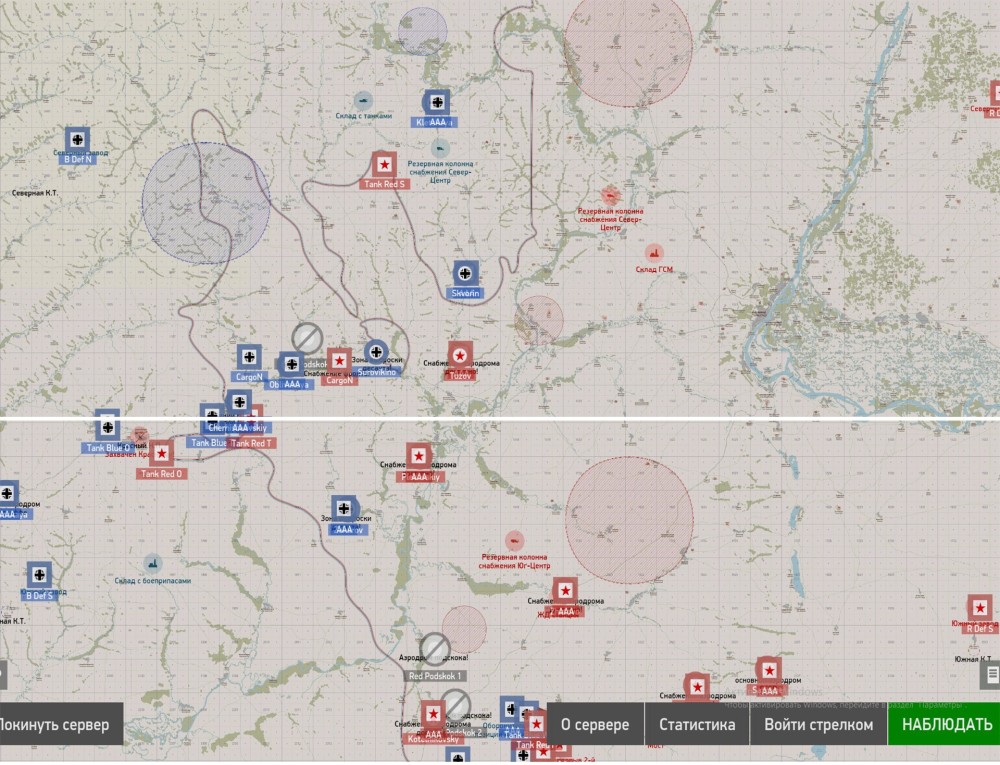Select the red star icon above Tank Red T
Image resolution: width=1000 pixels, height=765 pixels.
(x=253, y=416)
